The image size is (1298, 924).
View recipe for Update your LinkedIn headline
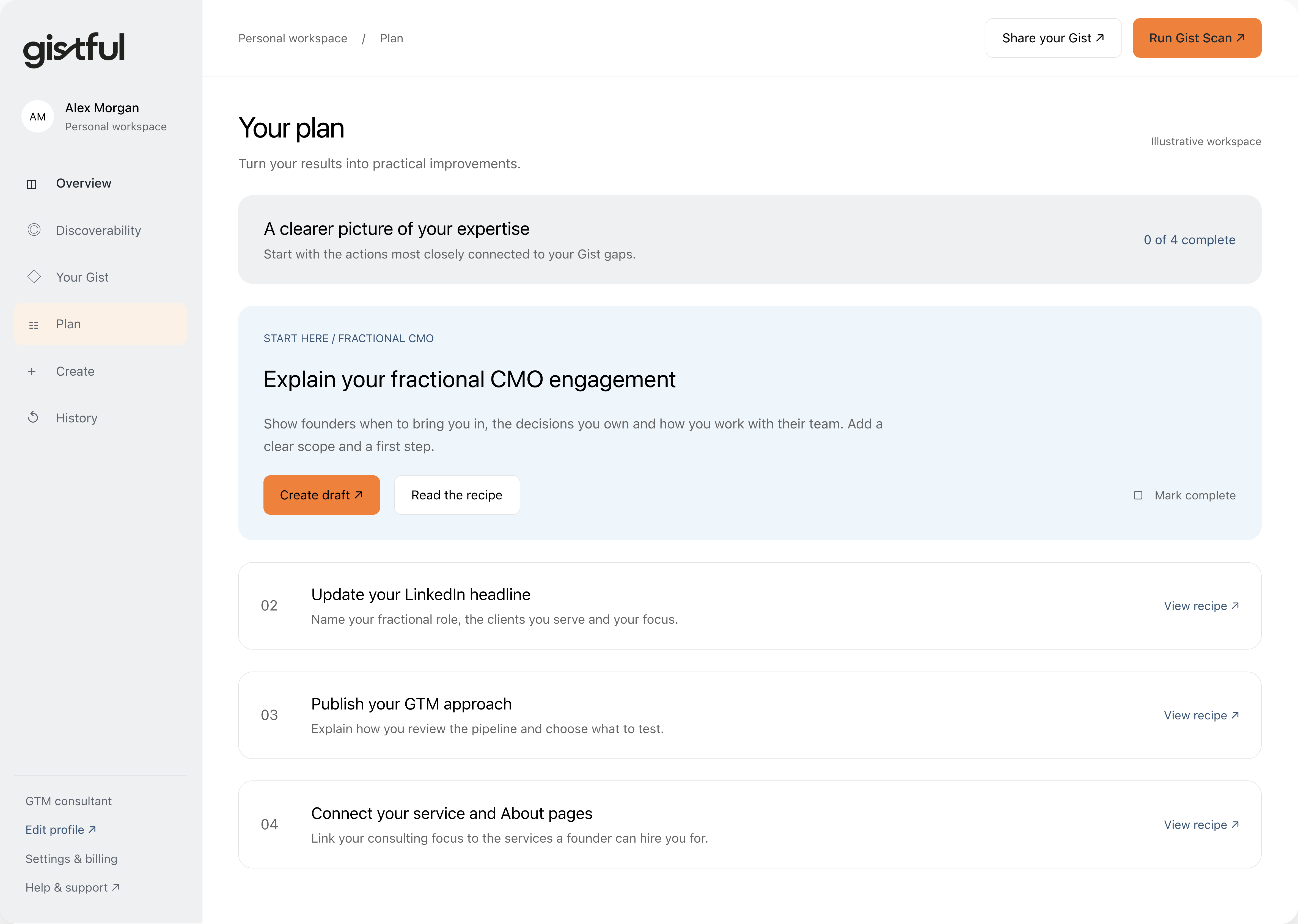pos(1201,606)
